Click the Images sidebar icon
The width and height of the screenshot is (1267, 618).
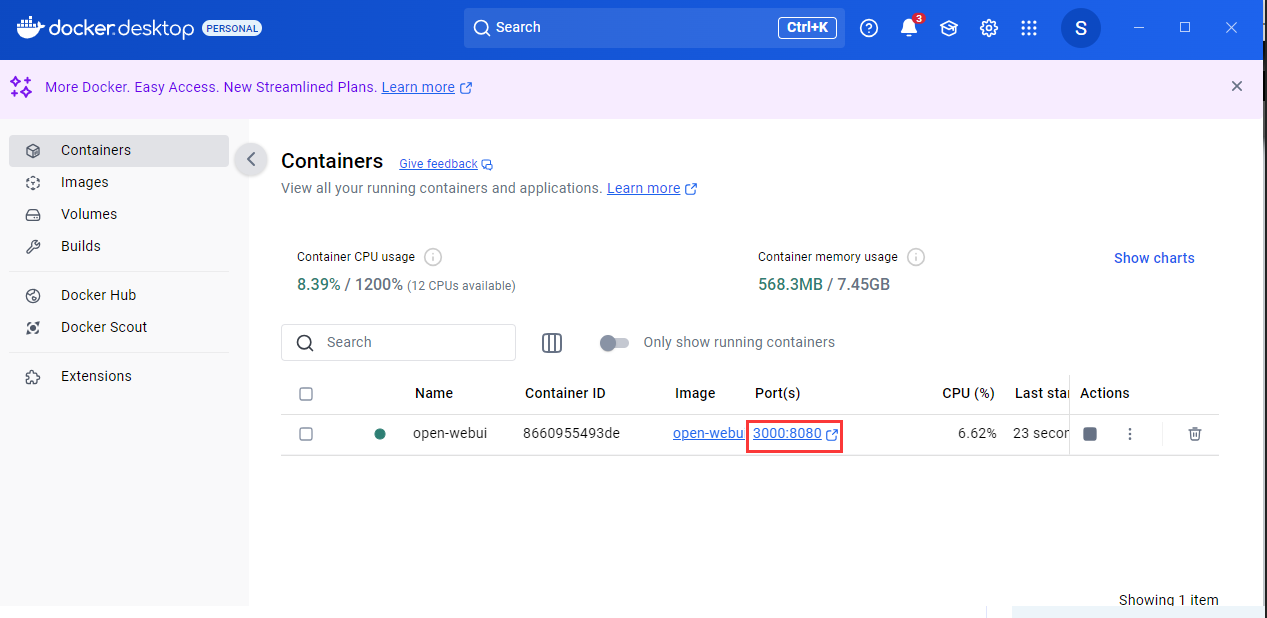click(x=33, y=183)
